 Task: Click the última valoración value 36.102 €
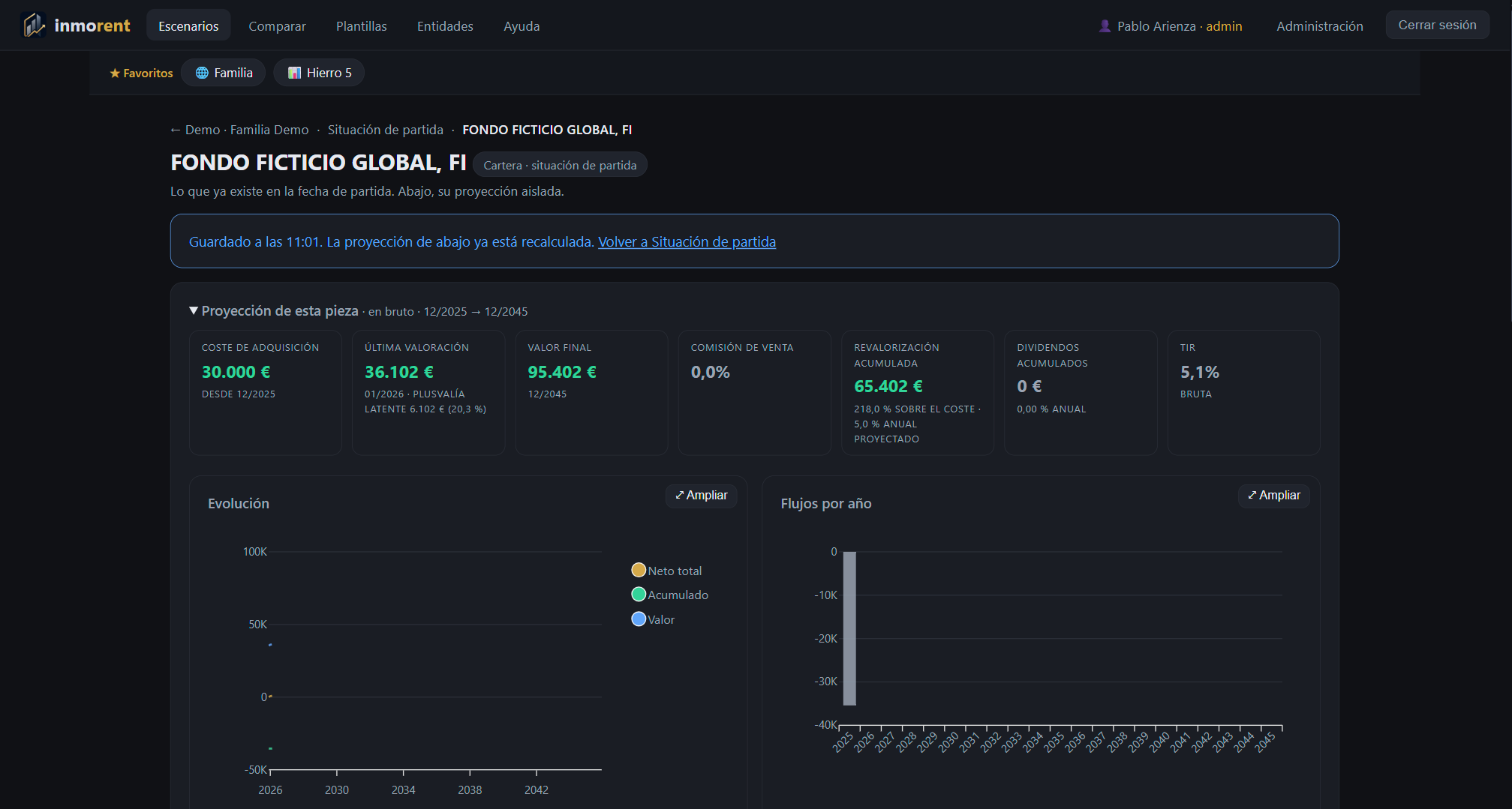click(399, 372)
